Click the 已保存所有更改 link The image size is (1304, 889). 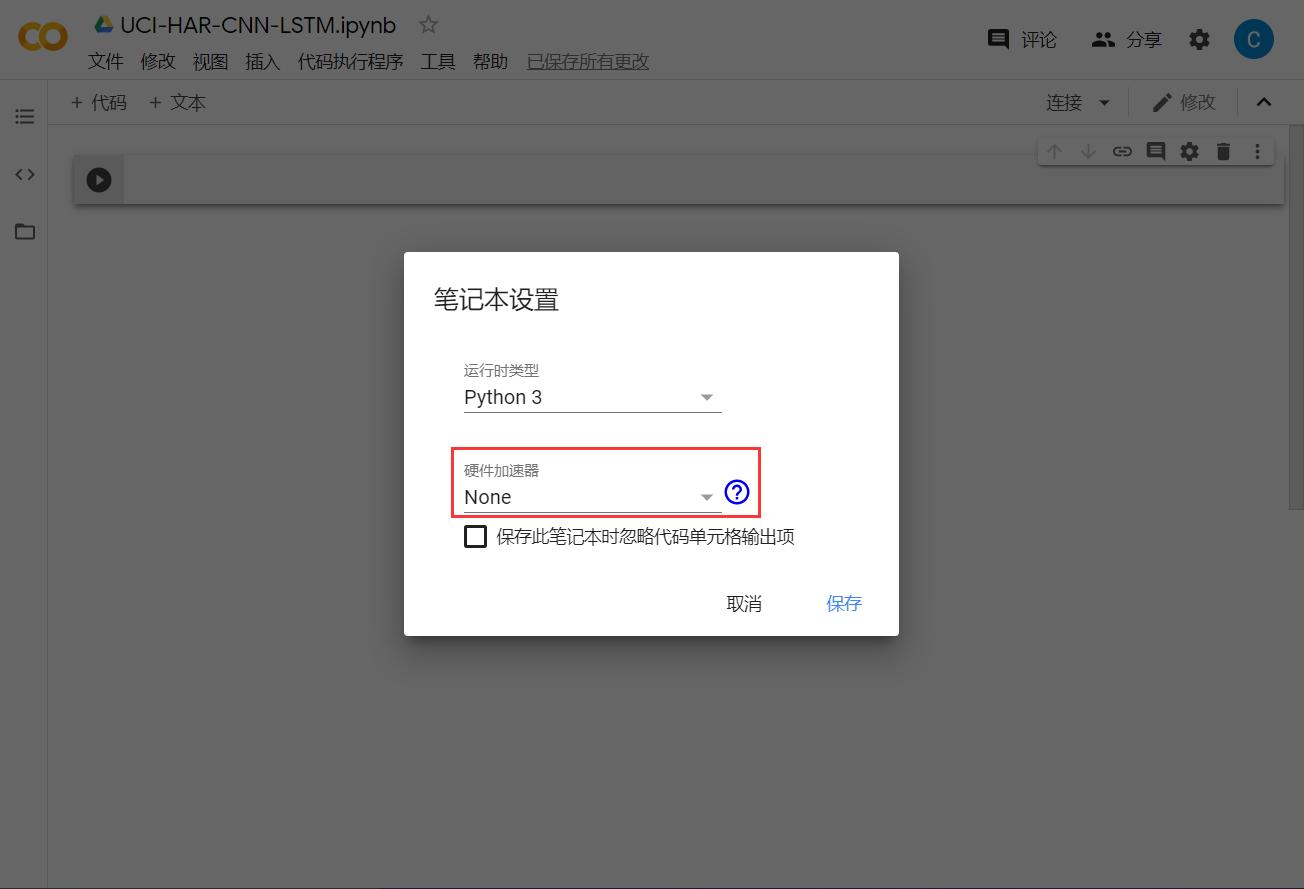tap(588, 62)
